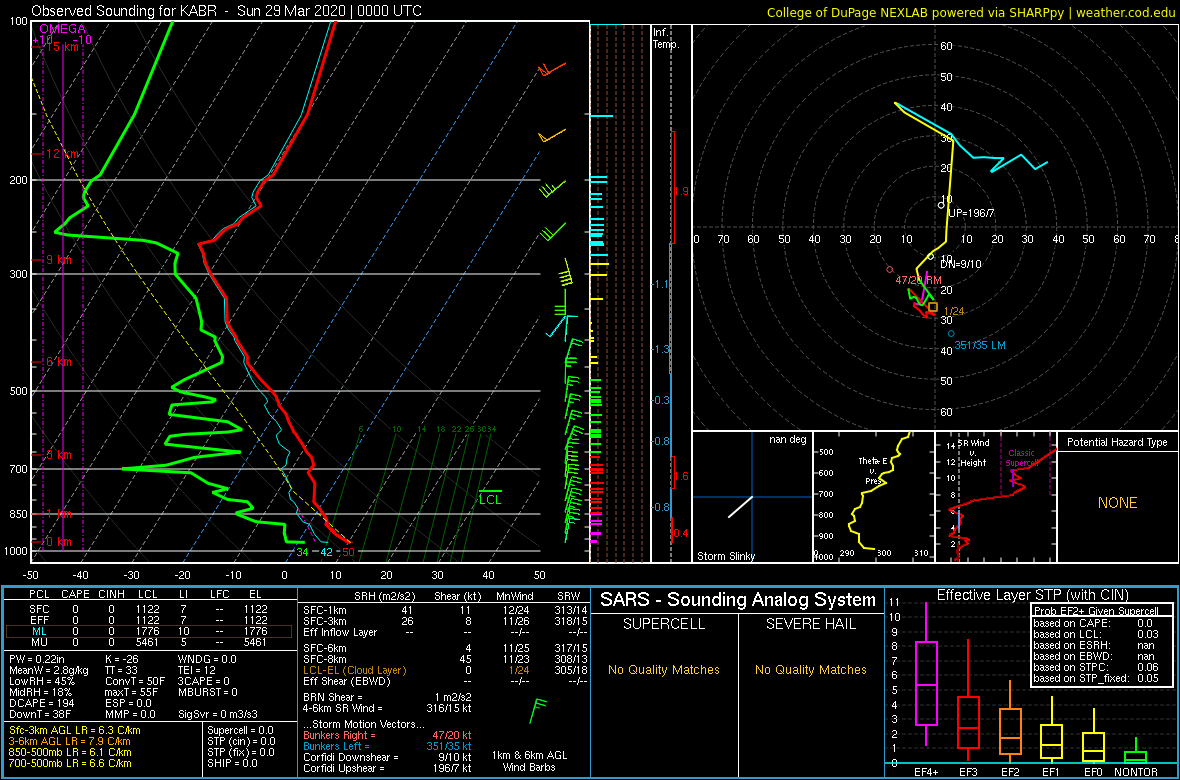The width and height of the screenshot is (1180, 780).
Task: Select the highlighted ML parcel row
Action: [147, 632]
